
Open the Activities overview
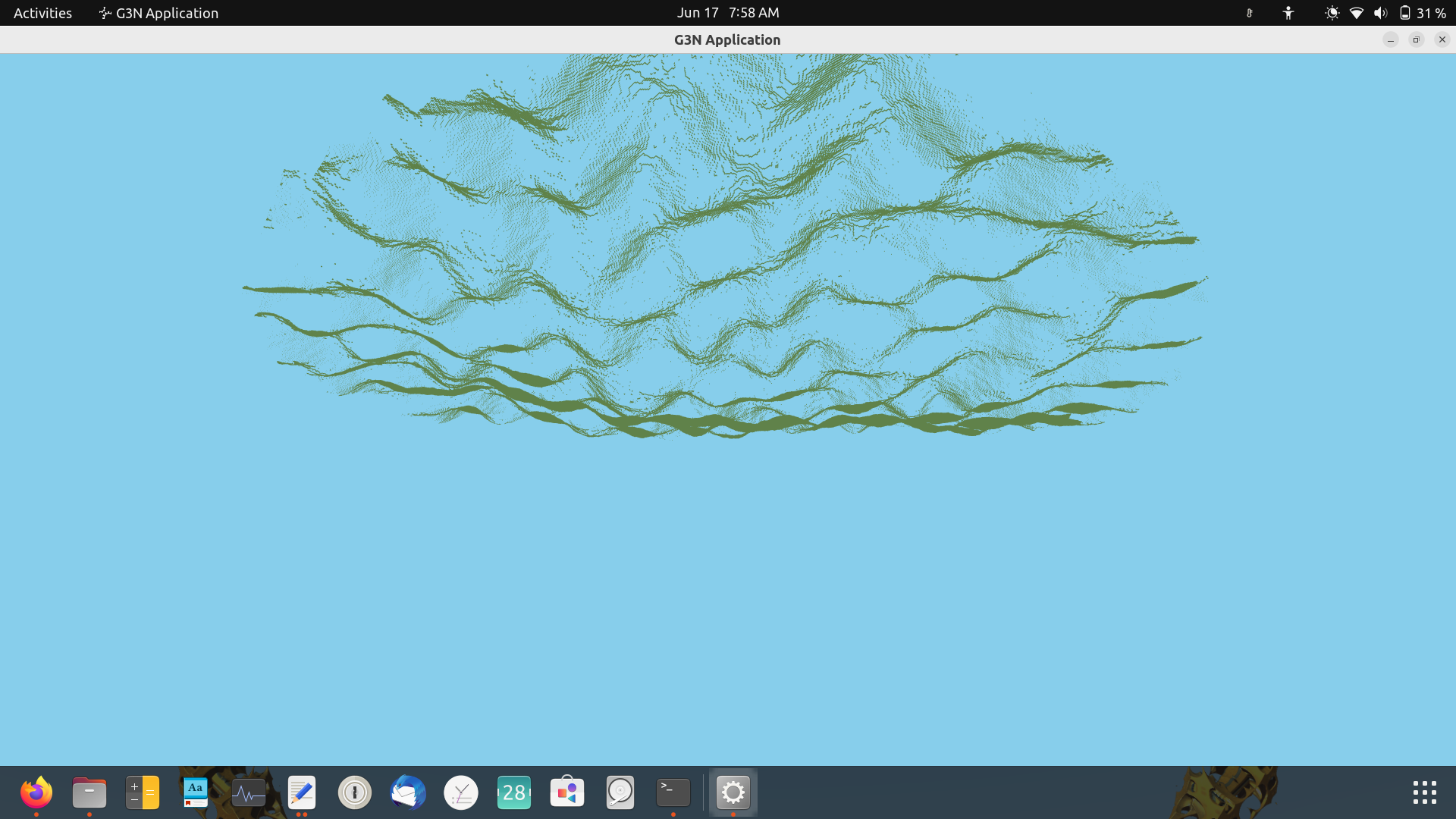42,13
